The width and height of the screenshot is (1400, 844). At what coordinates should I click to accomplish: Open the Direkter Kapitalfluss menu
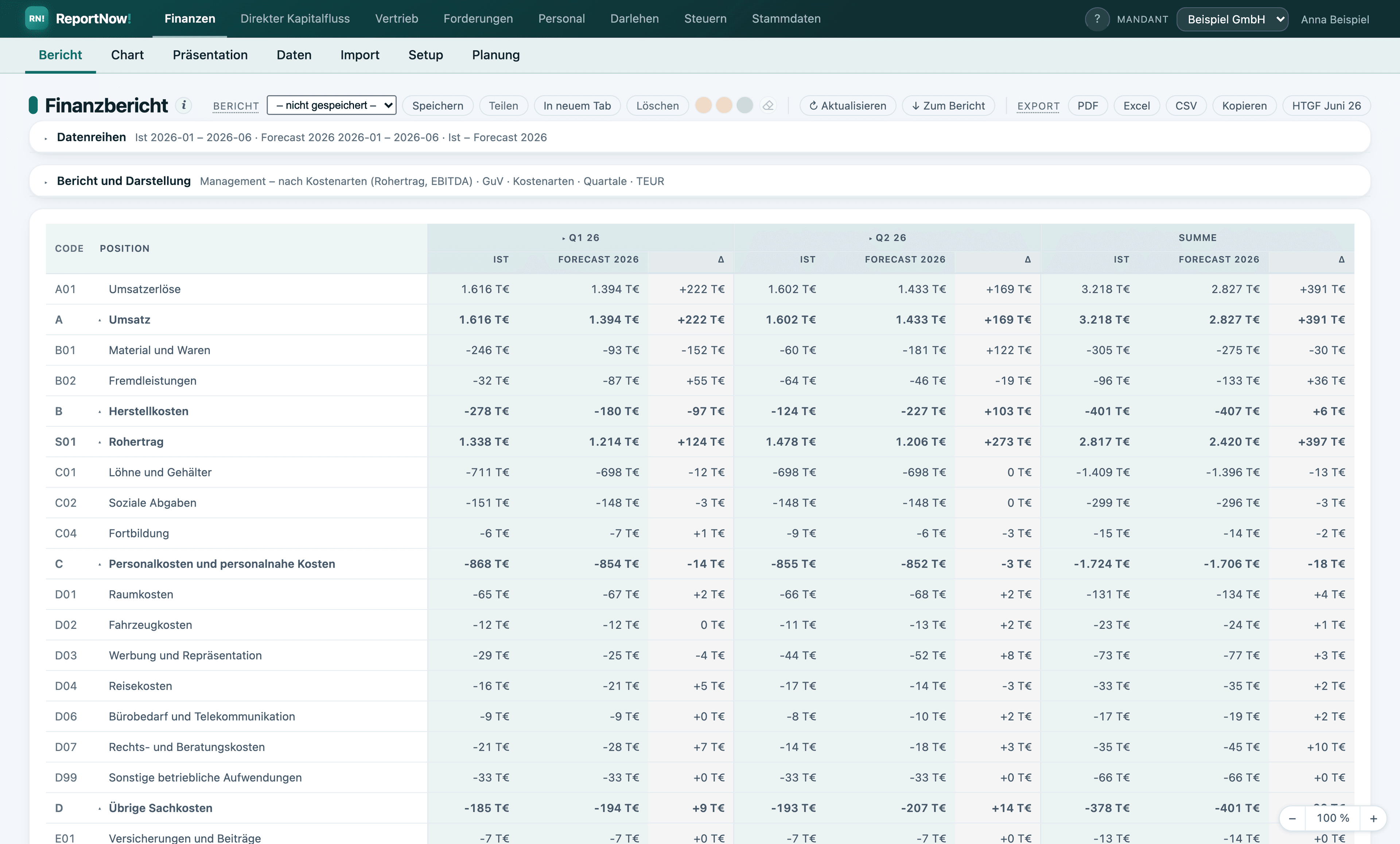click(x=295, y=19)
